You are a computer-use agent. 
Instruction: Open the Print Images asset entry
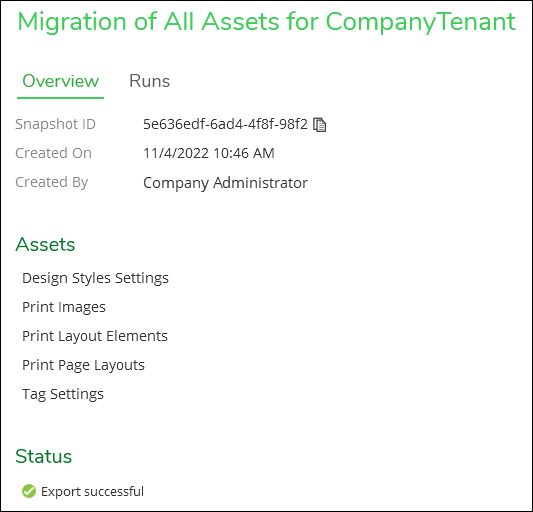[x=64, y=307]
